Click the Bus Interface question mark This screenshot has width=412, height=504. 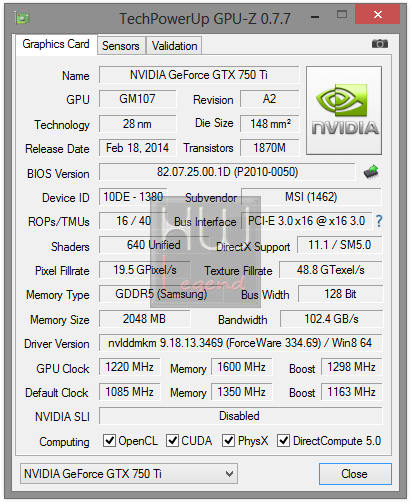coord(379,221)
